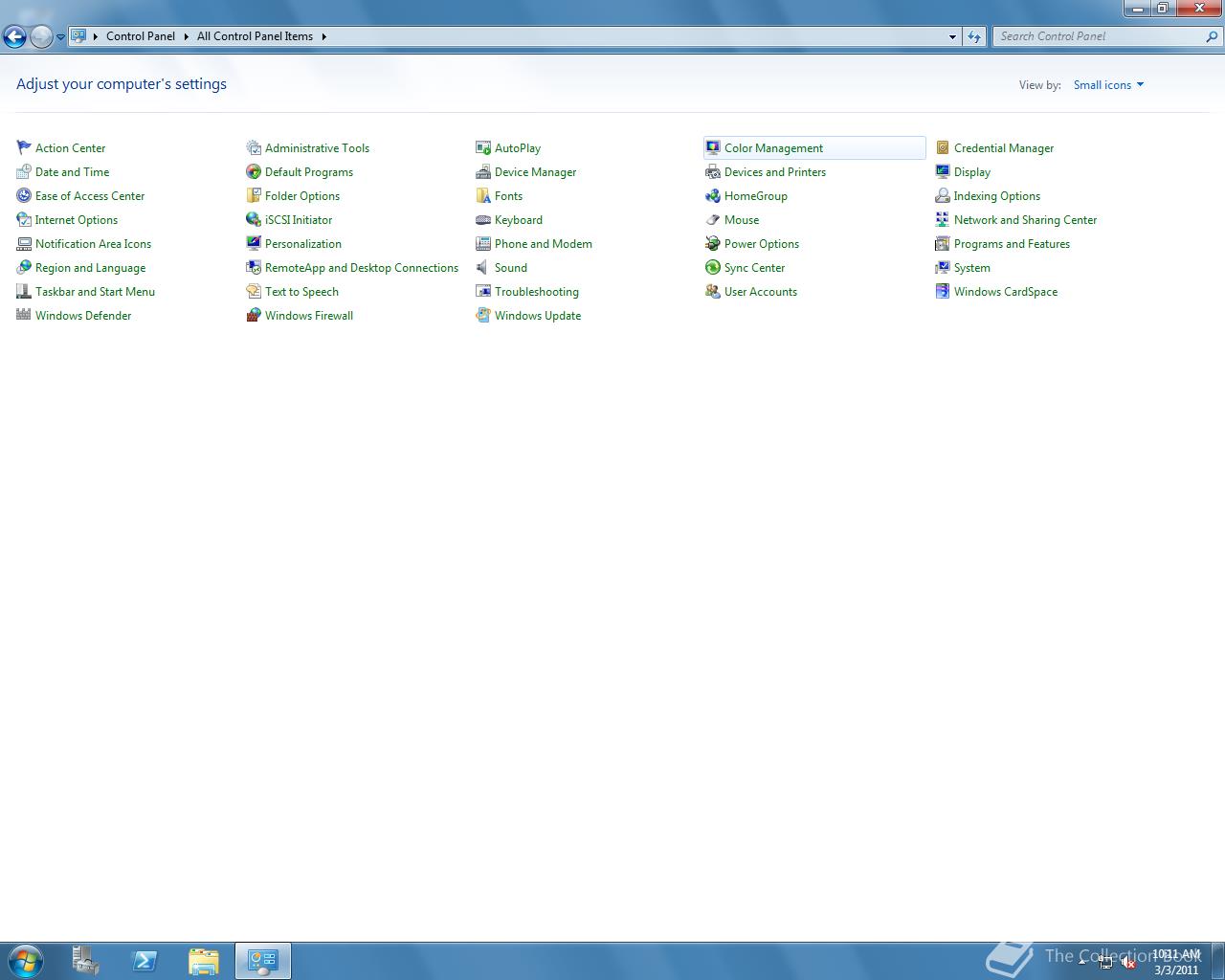Expand the address bar history dropdown

pyautogui.click(x=952, y=36)
